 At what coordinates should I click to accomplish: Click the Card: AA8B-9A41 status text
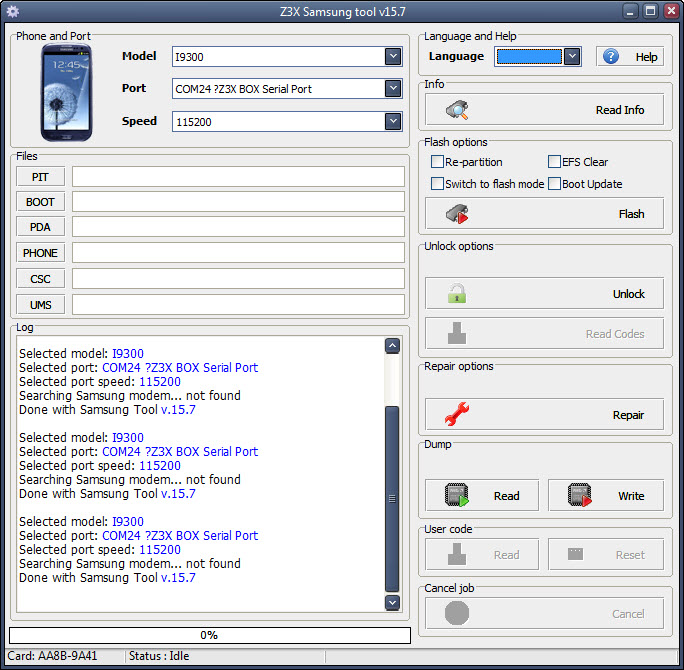point(52,656)
